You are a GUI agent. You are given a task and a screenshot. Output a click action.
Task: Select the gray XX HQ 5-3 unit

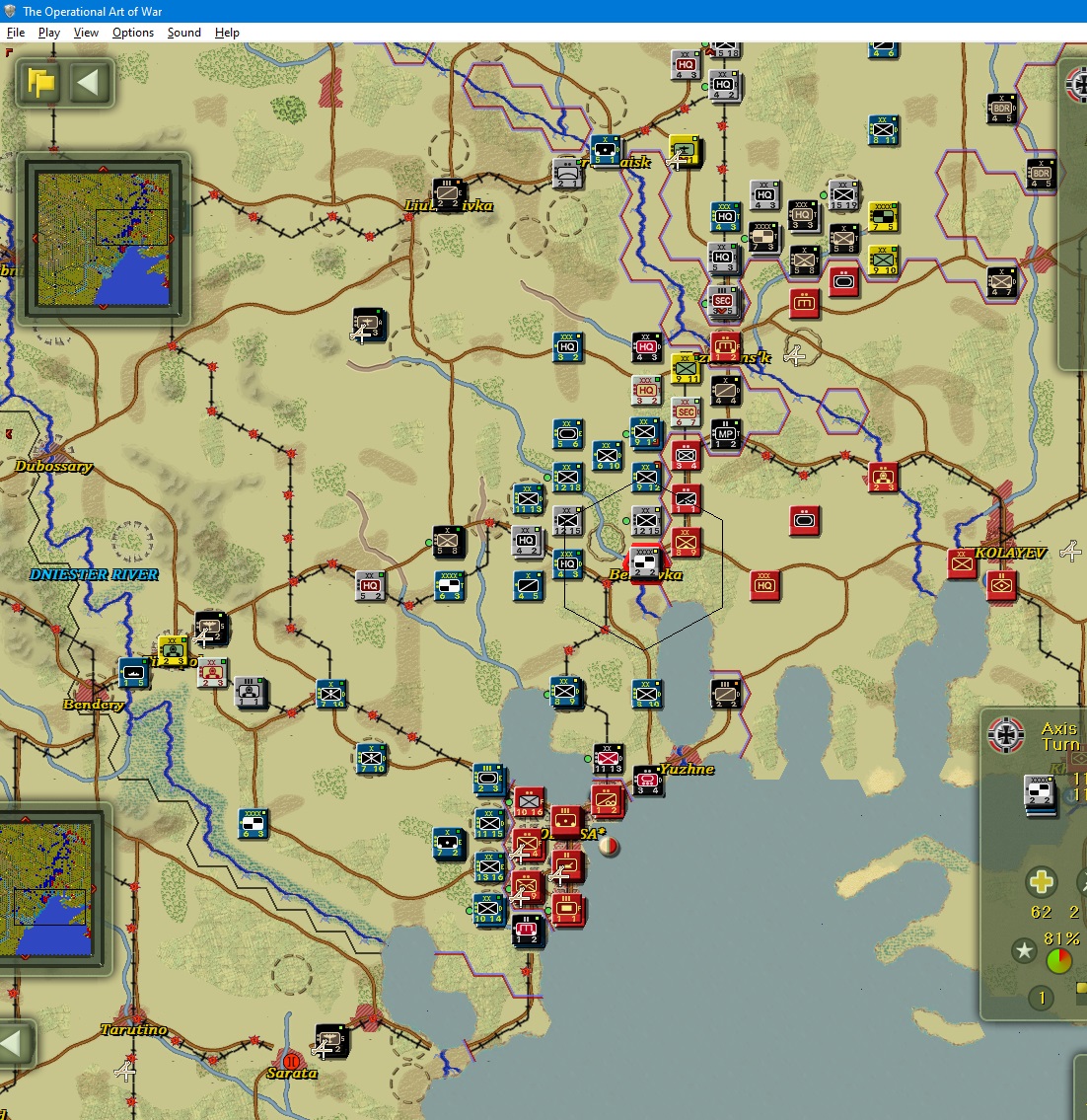click(x=723, y=258)
